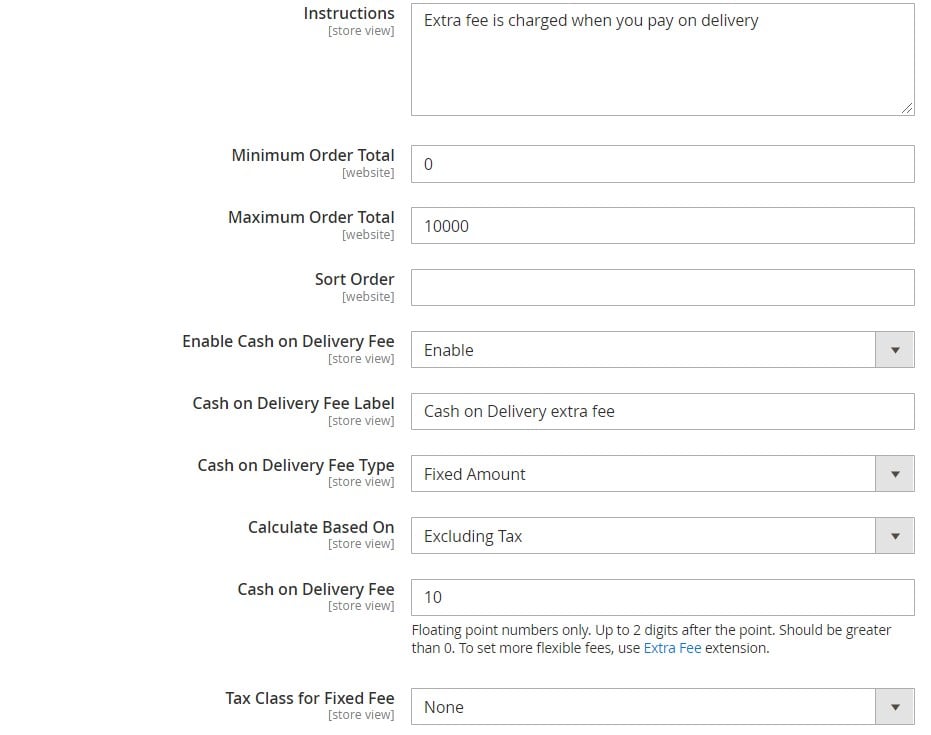931x735 pixels.
Task: Click the Calculate Based On arrow icon
Action: click(895, 536)
